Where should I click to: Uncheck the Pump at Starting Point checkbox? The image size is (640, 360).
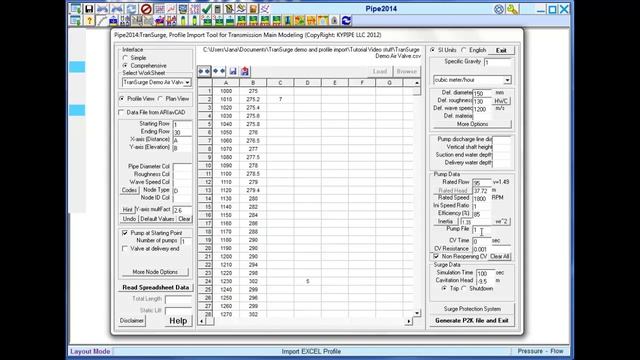pyautogui.click(x=125, y=233)
